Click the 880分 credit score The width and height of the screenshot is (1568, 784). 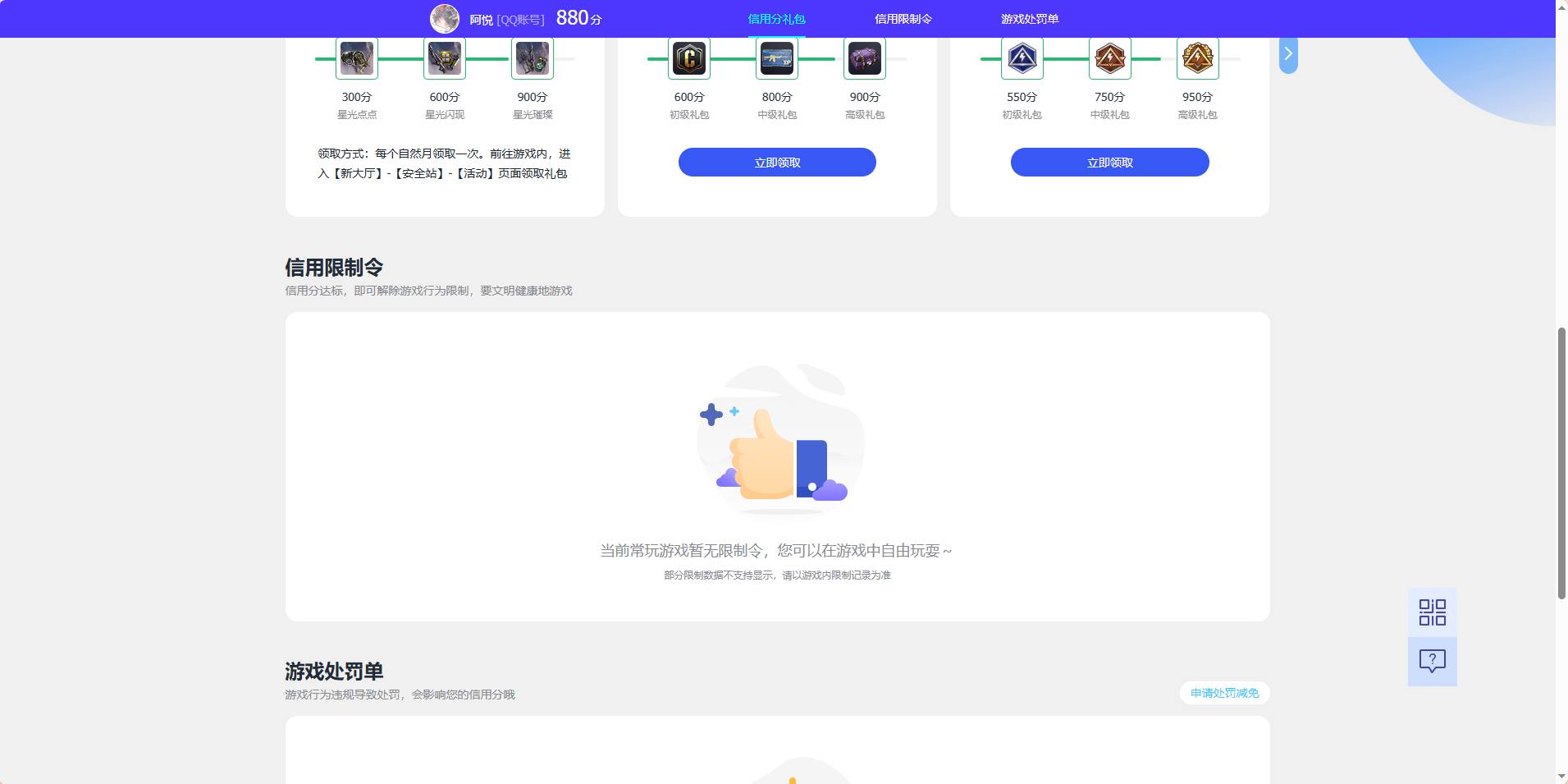[x=579, y=18]
